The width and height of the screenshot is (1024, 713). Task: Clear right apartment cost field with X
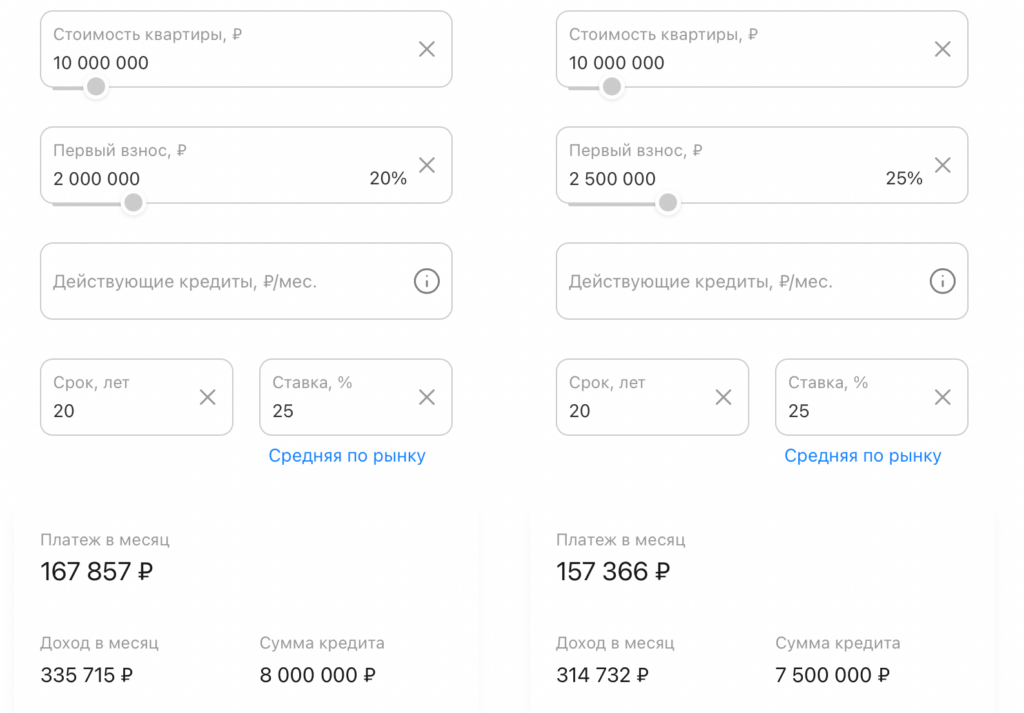942,49
